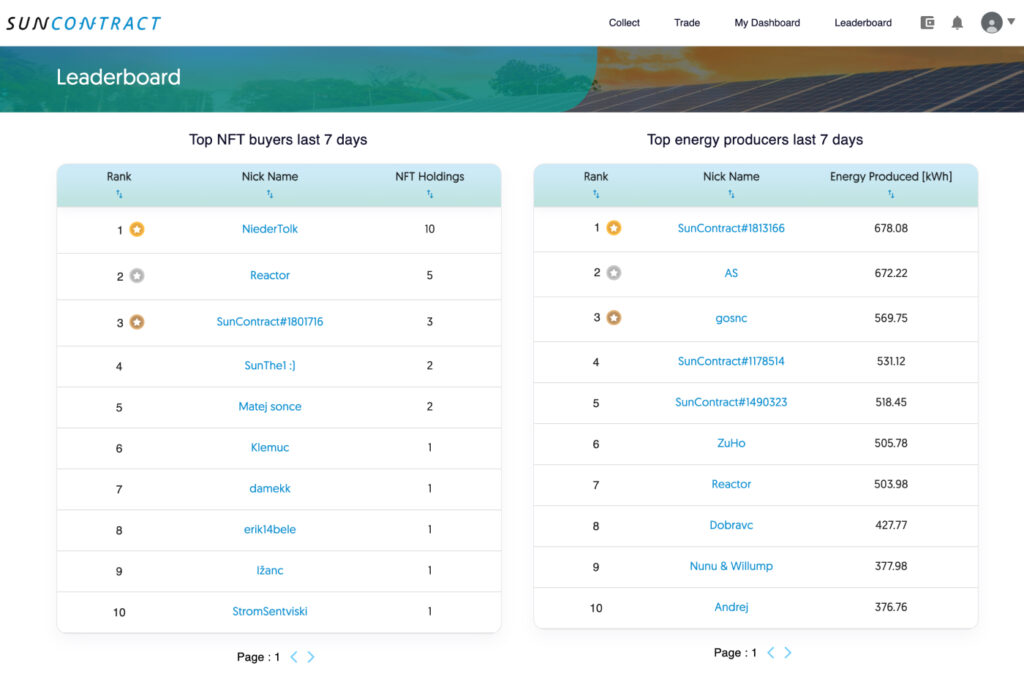Open the wallet icon in header
This screenshot has height=690, width=1024.
pyautogui.click(x=927, y=23)
